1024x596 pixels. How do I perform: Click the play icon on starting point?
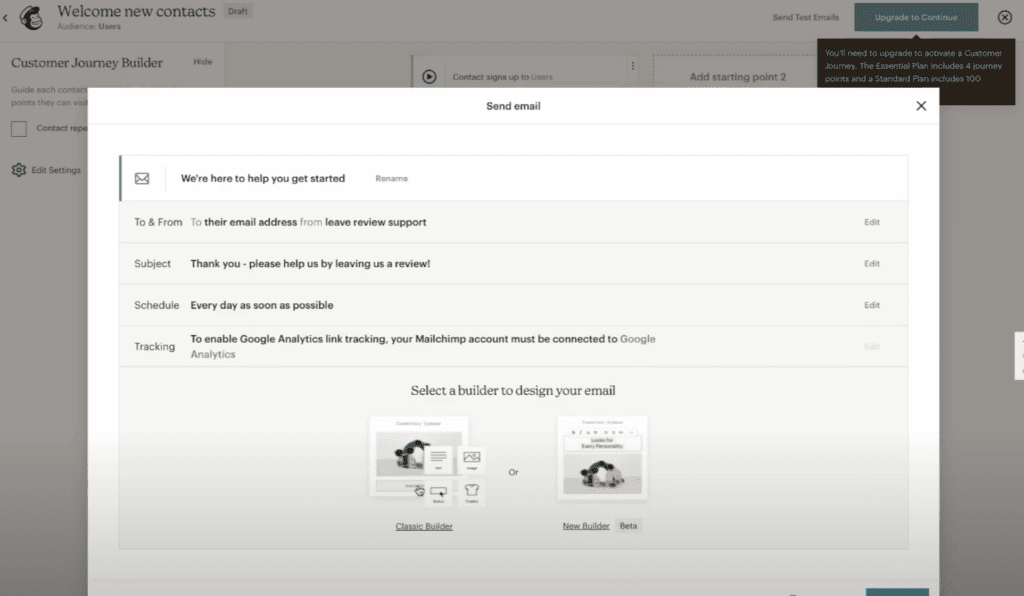(429, 76)
